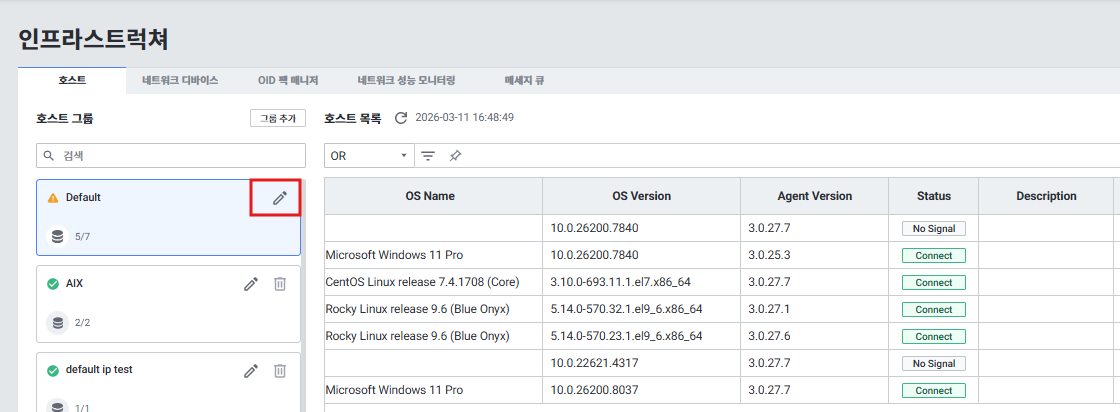Screen dimensions: 1120x412
Task: Edit the Default host group
Action: point(280,198)
